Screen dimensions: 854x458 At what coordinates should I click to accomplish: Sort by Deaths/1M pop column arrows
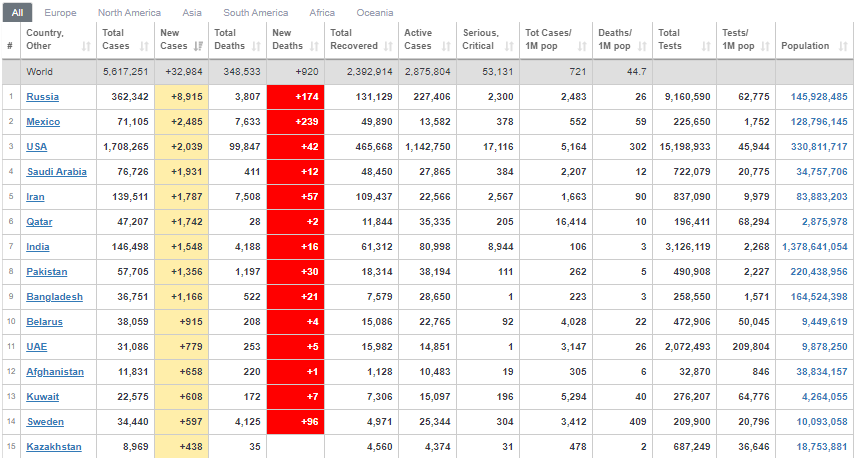click(x=642, y=46)
